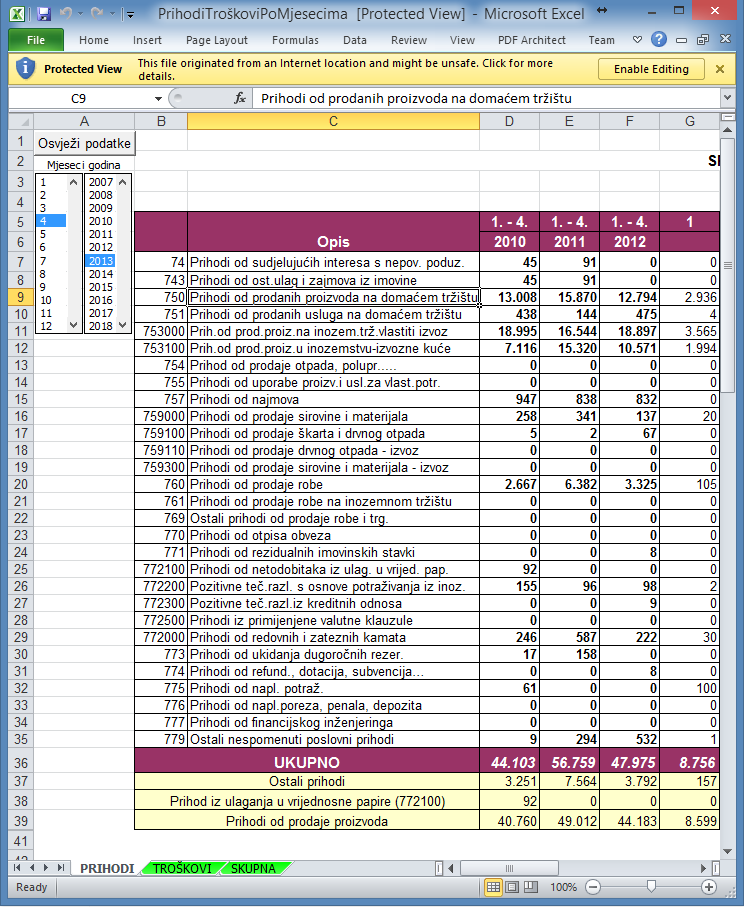Select column F header
744x907 pixels.
click(x=629, y=121)
